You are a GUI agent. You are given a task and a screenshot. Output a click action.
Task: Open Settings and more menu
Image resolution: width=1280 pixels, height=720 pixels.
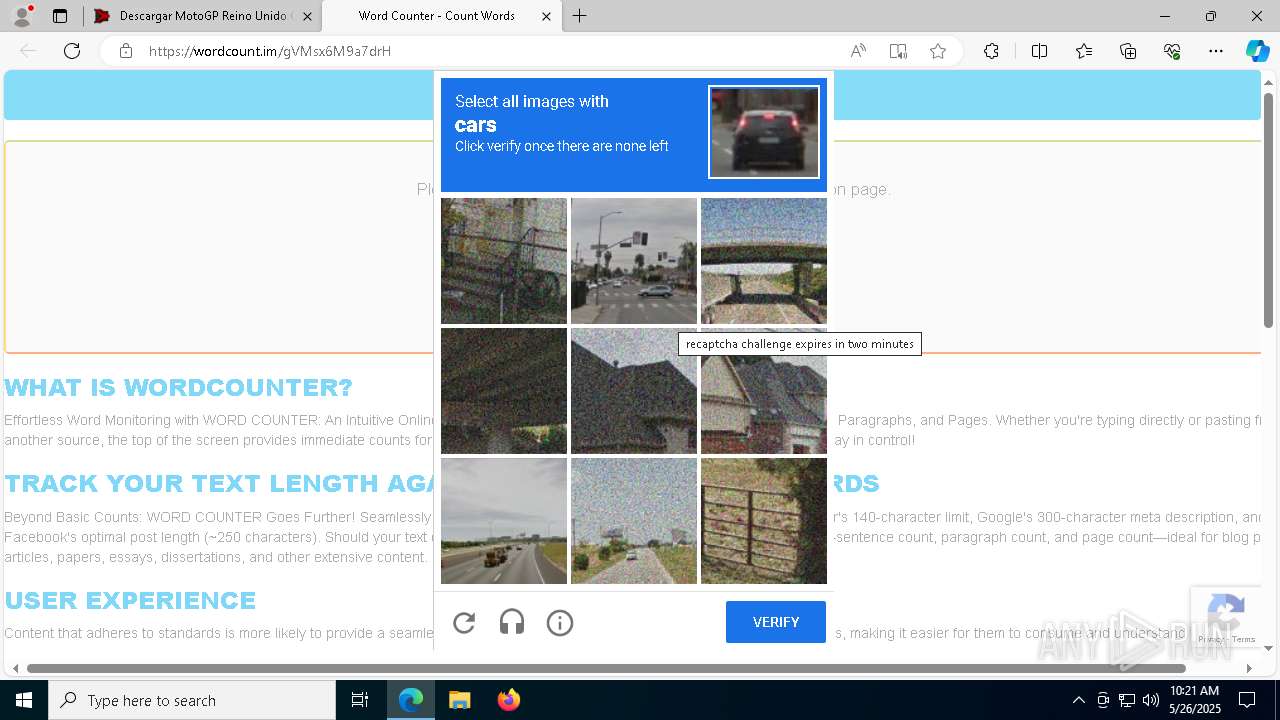click(1216, 51)
